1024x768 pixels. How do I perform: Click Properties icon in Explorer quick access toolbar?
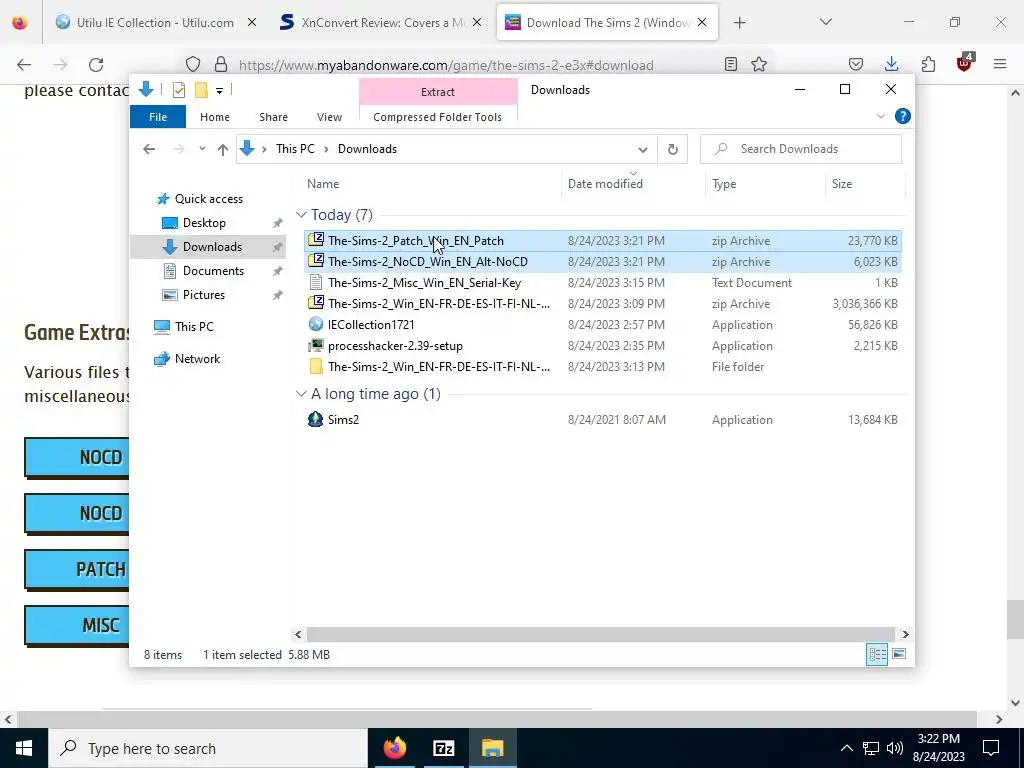(x=178, y=90)
